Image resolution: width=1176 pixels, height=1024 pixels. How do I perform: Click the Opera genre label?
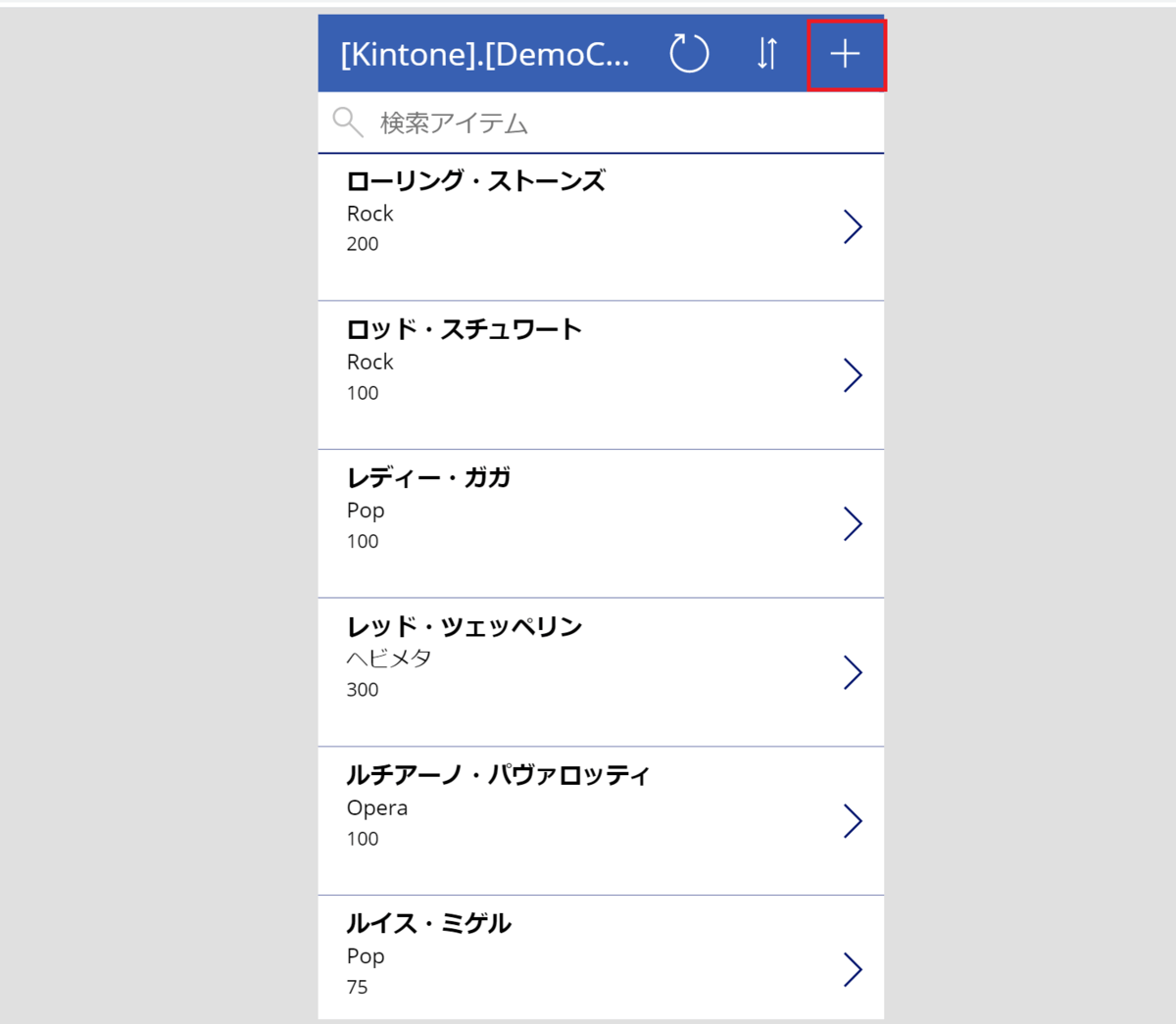tap(377, 808)
